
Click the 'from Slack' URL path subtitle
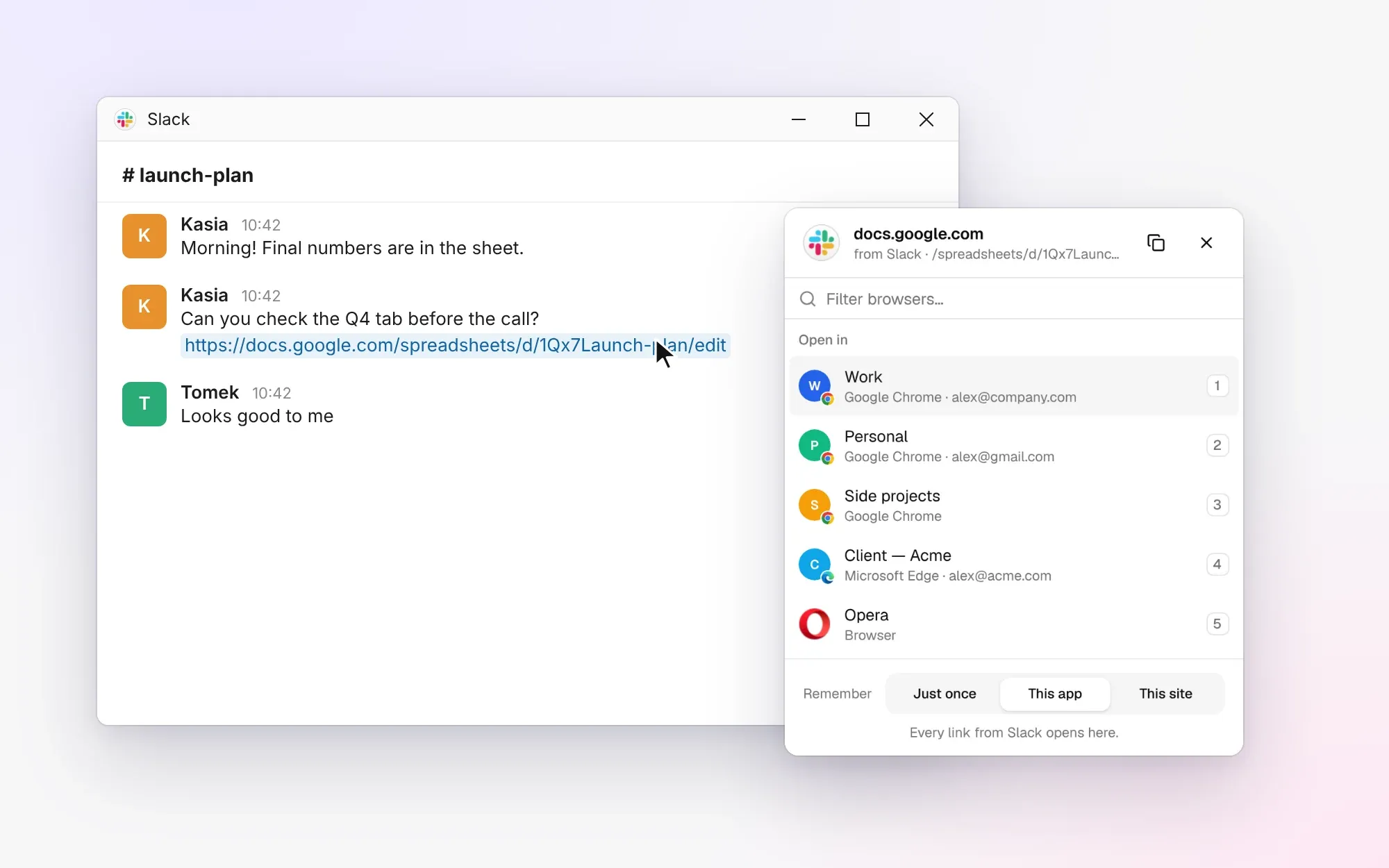[986, 254]
